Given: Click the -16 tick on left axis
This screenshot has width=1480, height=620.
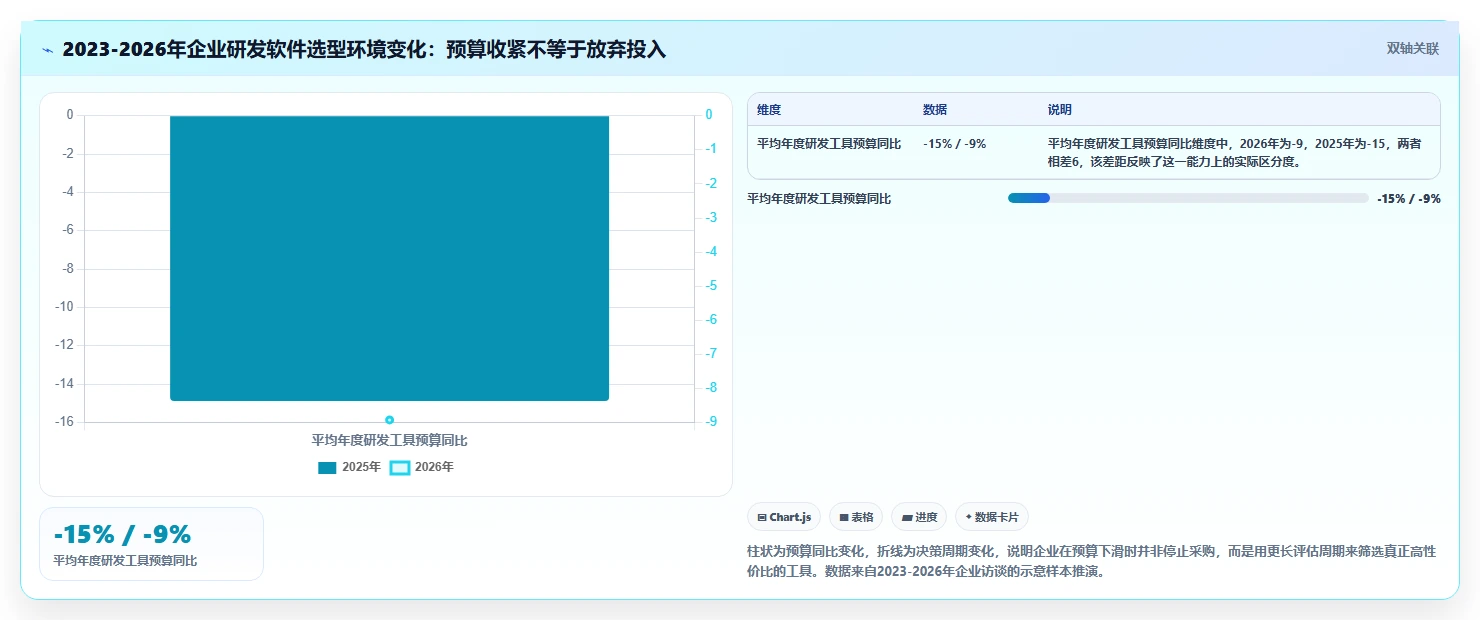Looking at the screenshot, I should click(x=64, y=422).
